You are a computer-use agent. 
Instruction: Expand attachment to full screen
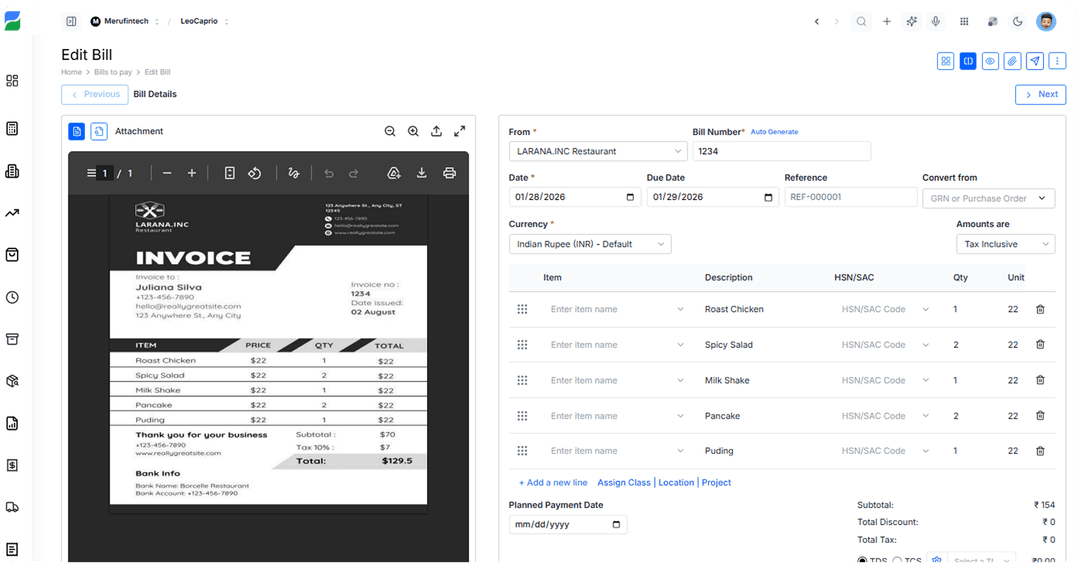[x=459, y=132]
